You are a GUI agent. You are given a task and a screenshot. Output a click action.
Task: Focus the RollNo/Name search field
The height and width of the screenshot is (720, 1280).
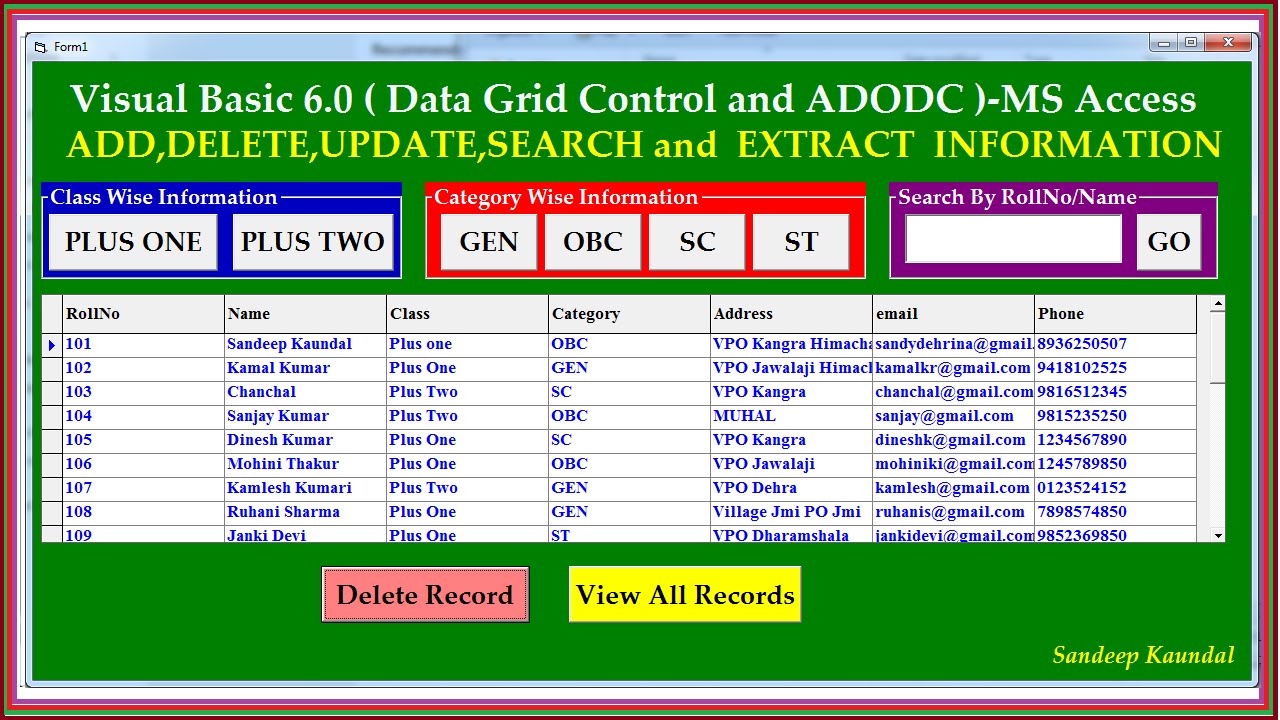point(1013,239)
